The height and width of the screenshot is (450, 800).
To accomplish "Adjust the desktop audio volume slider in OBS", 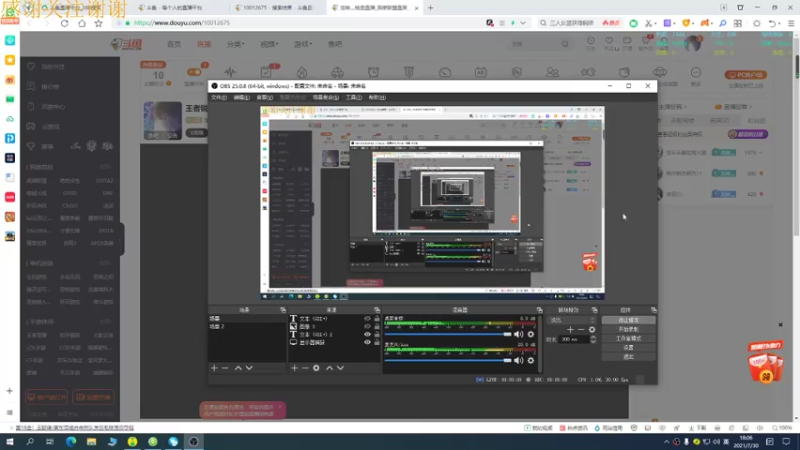I will click(x=448, y=334).
